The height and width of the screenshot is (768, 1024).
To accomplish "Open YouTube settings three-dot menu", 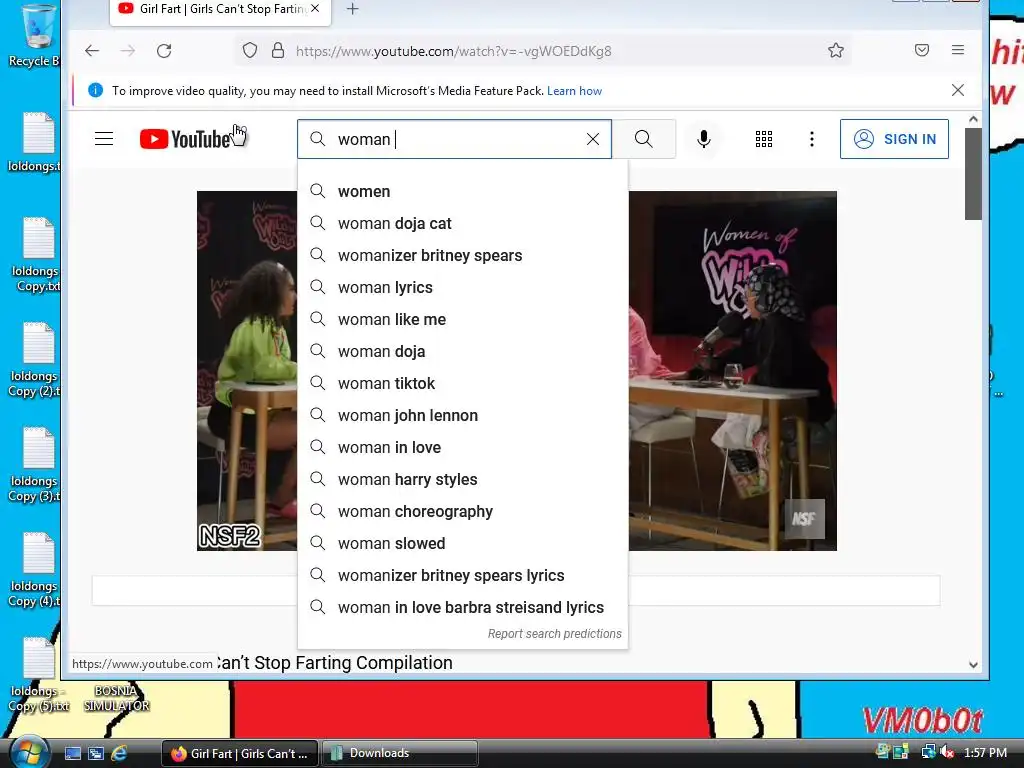I will point(812,138).
